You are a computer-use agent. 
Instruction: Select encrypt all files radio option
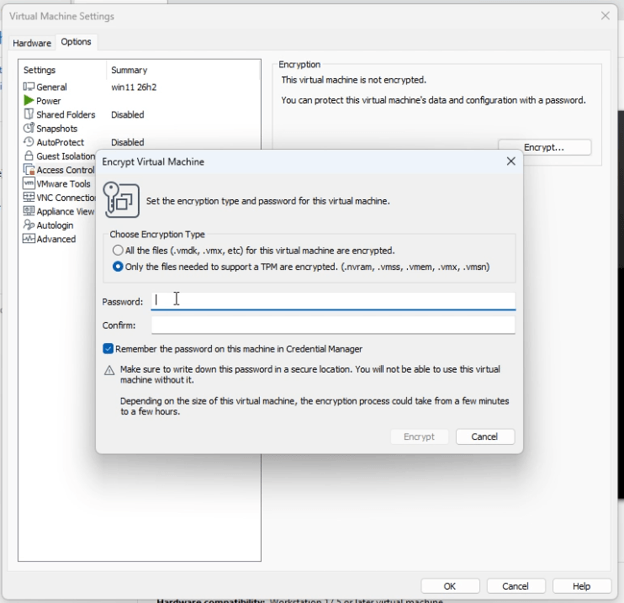[118, 250]
